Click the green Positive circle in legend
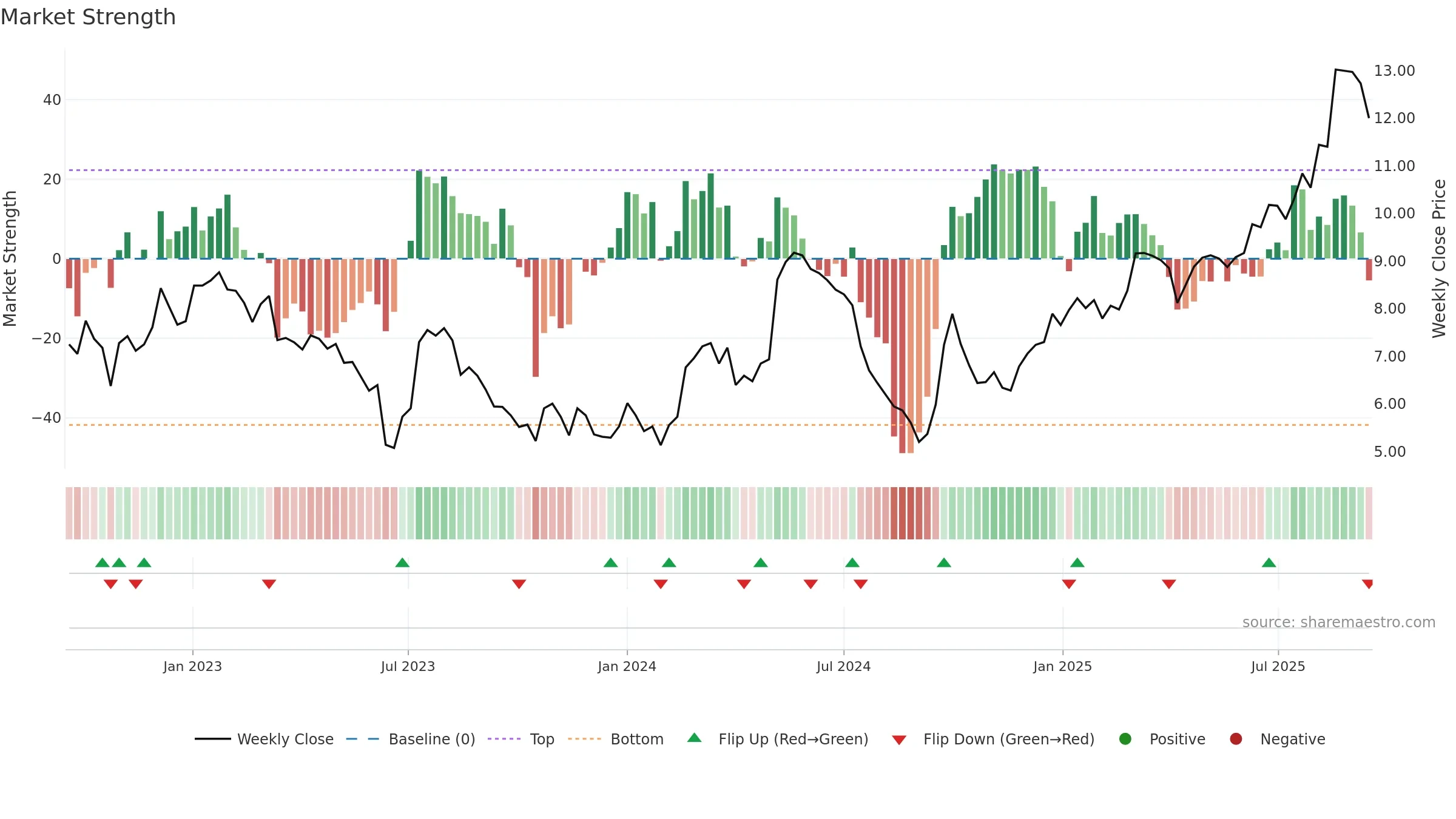This screenshot has height=819, width=1456. tap(1125, 739)
